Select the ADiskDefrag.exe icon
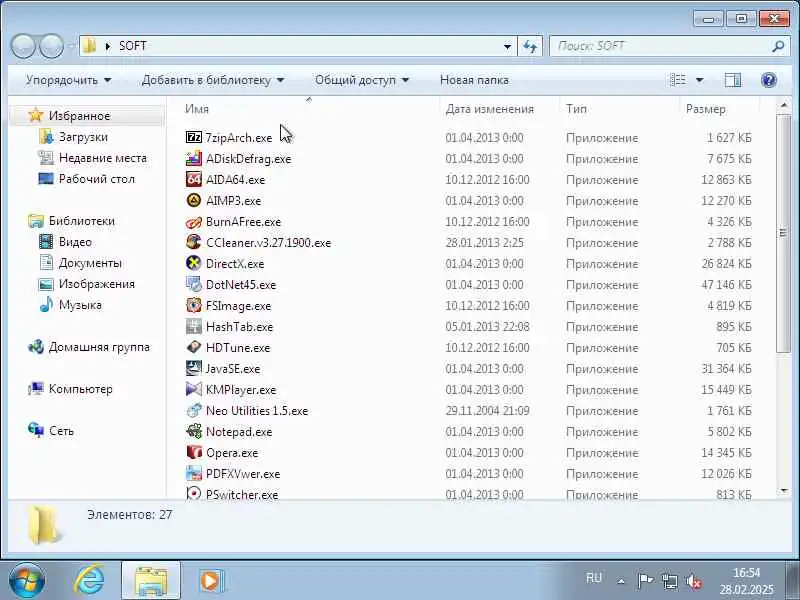800x600 pixels. pyautogui.click(x=193, y=158)
